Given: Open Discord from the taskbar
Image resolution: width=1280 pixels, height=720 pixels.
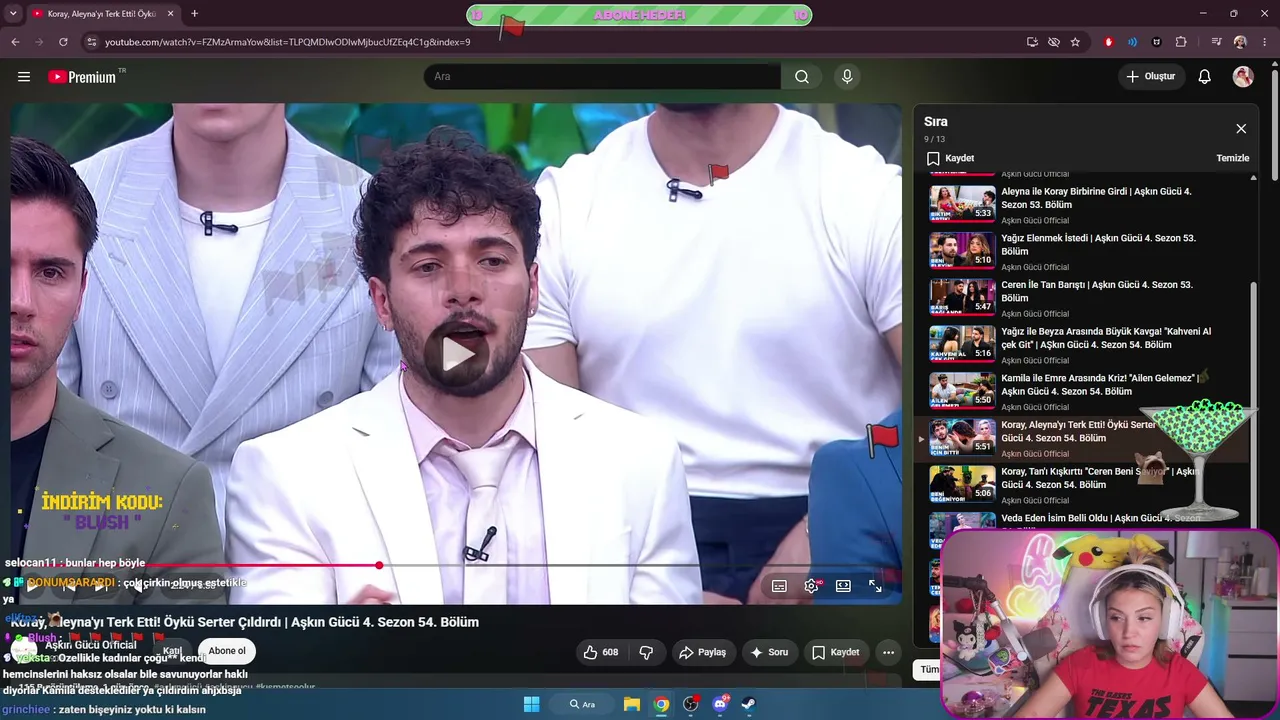Looking at the screenshot, I should [720, 704].
